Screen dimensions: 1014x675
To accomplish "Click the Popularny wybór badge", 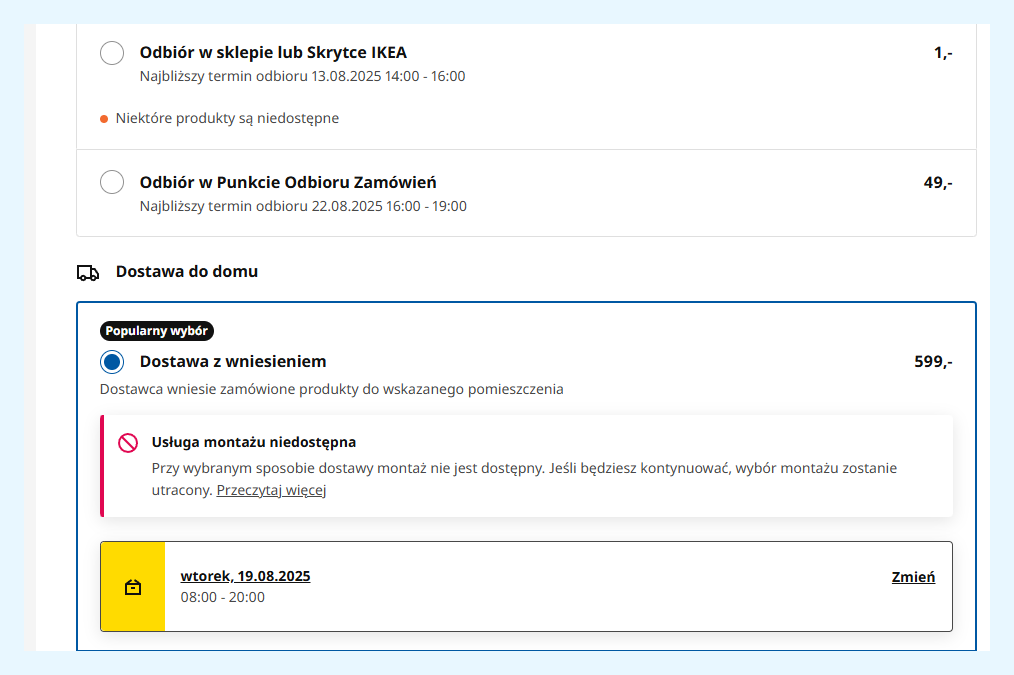I will coord(157,332).
